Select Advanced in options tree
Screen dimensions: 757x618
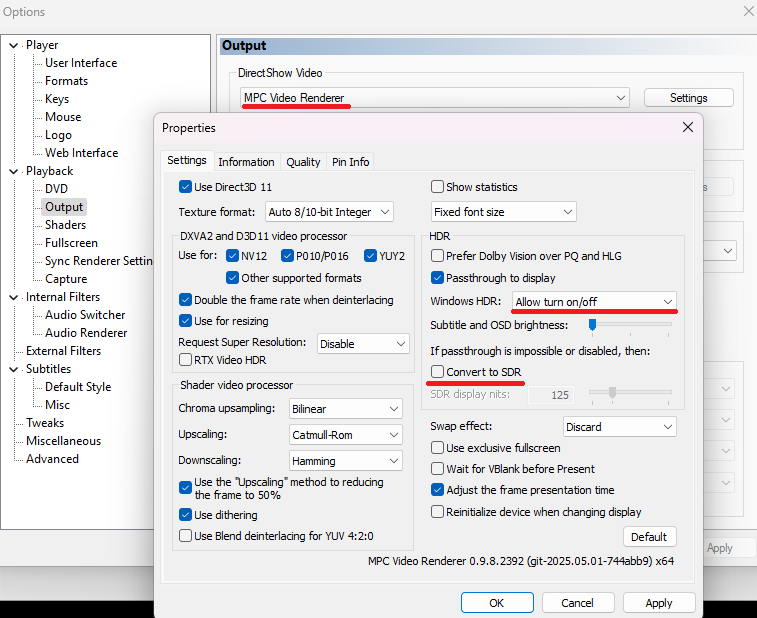pos(52,459)
